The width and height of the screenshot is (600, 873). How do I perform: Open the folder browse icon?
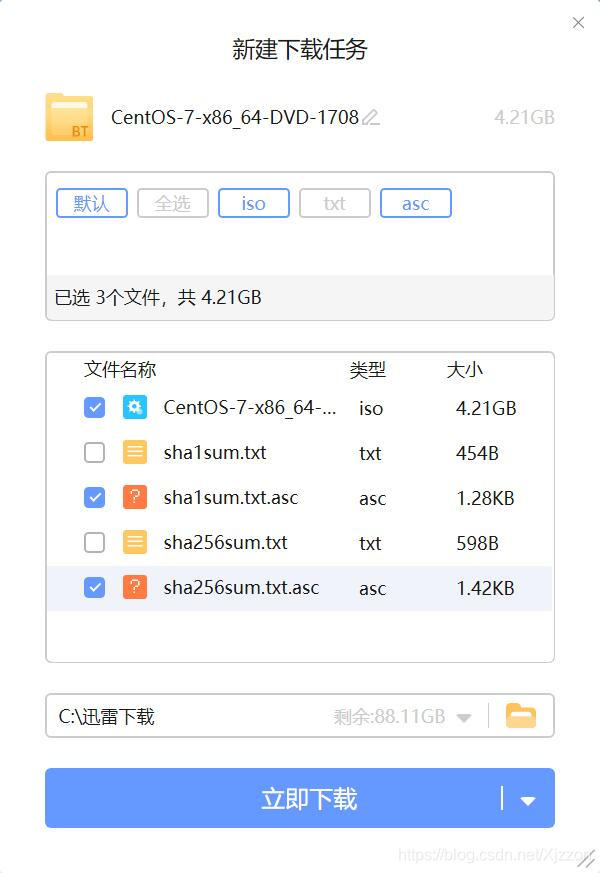pos(520,715)
